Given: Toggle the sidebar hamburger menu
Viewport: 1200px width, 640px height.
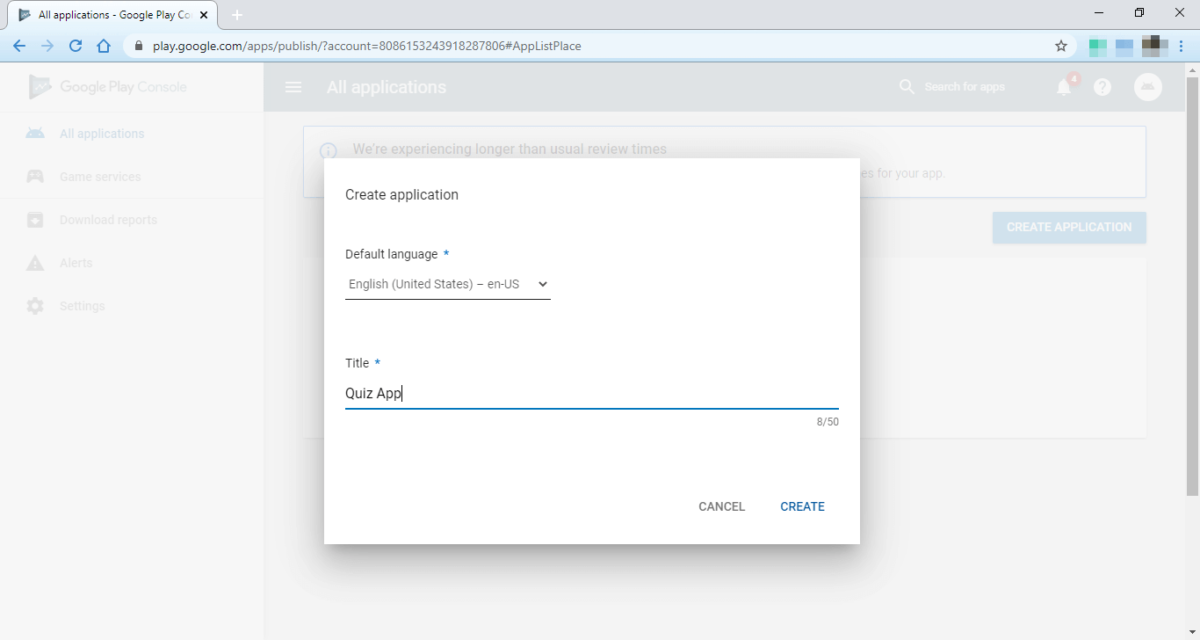Looking at the screenshot, I should pos(293,87).
